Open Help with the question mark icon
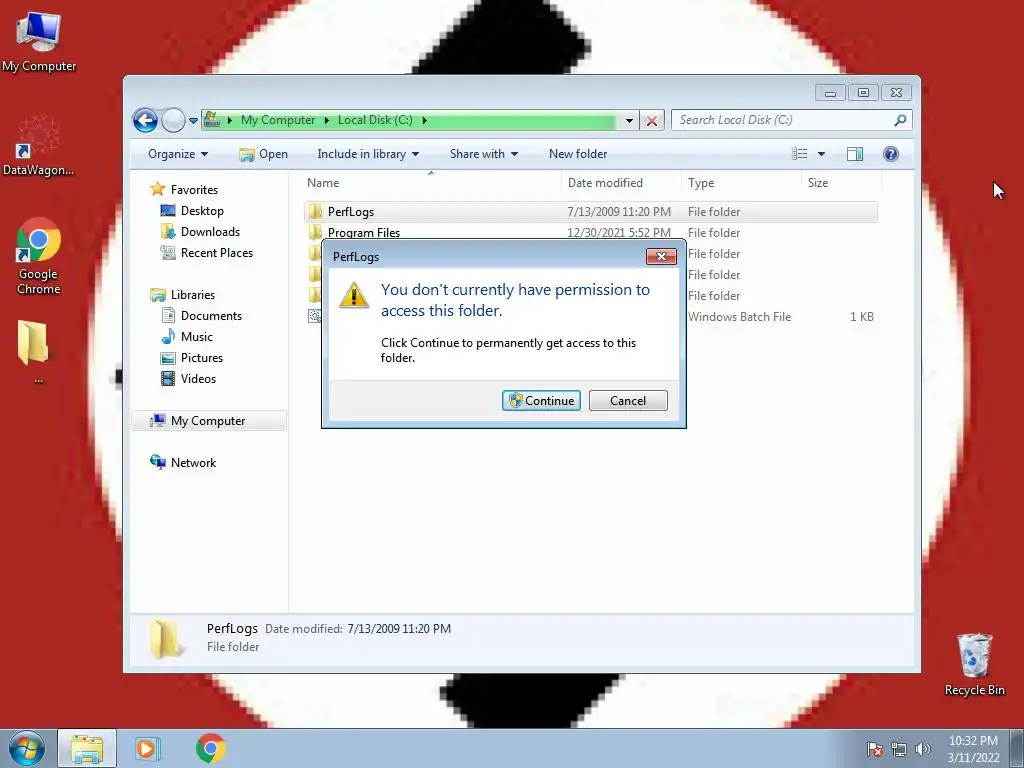1024x768 pixels. pyautogui.click(x=891, y=154)
